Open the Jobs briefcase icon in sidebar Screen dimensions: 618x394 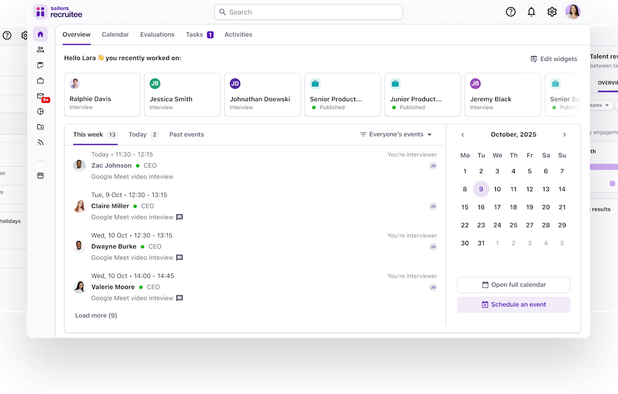[40, 81]
